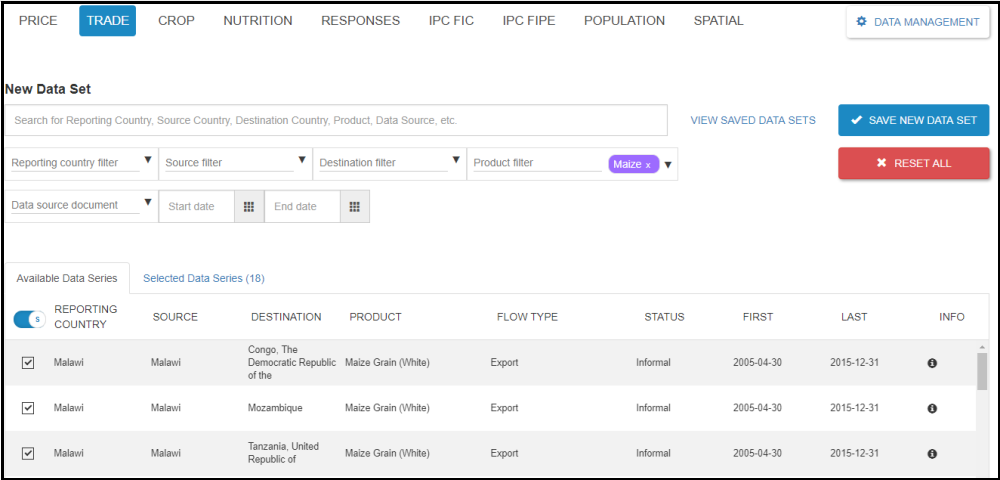Open the Data source document dropdown
The height and width of the screenshot is (480, 1000).
pos(148,202)
